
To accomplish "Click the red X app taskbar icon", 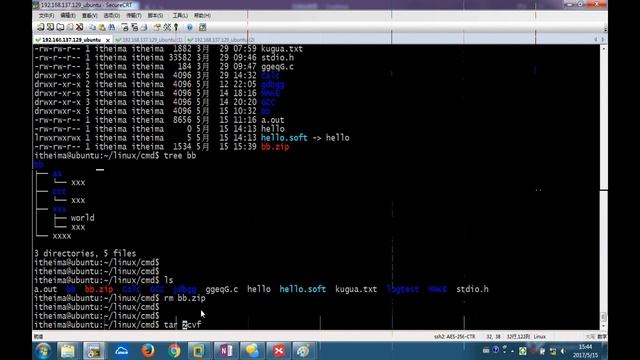I will pyautogui.click(x=279, y=351).
